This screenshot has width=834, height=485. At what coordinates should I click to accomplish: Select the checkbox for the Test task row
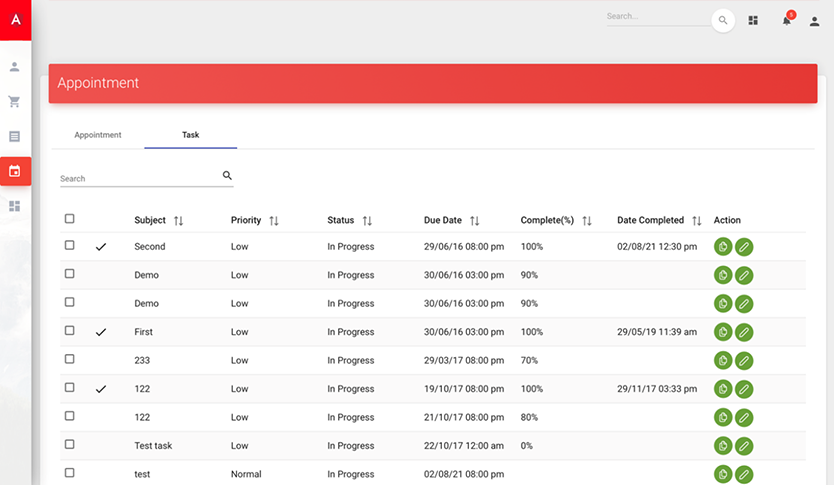tap(69, 444)
